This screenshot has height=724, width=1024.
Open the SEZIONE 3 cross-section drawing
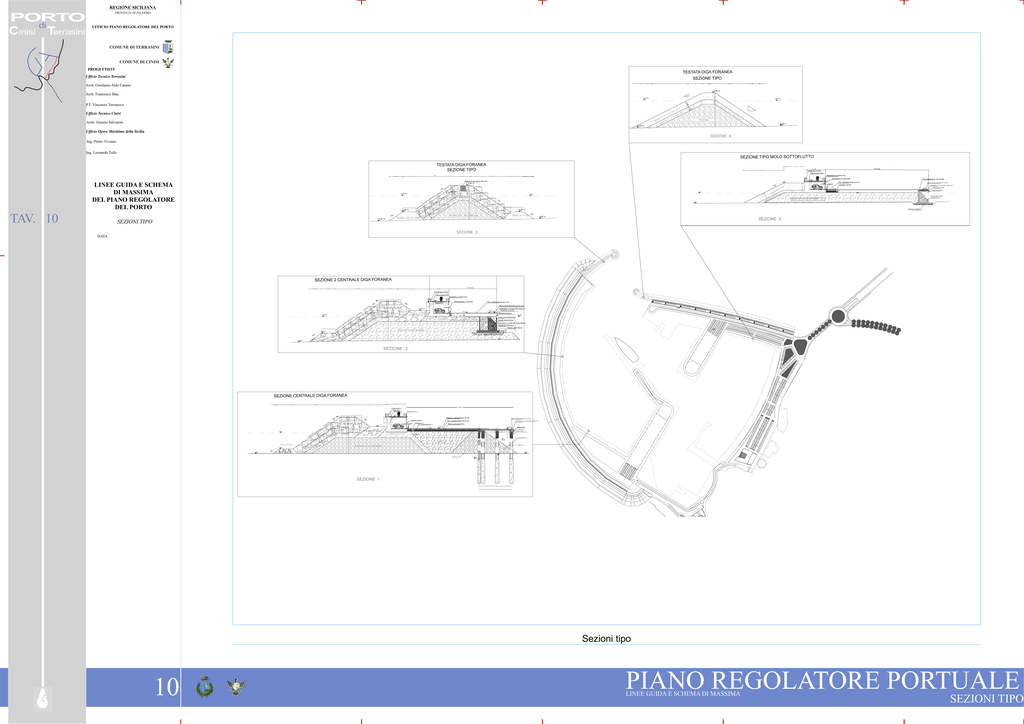coord(471,199)
